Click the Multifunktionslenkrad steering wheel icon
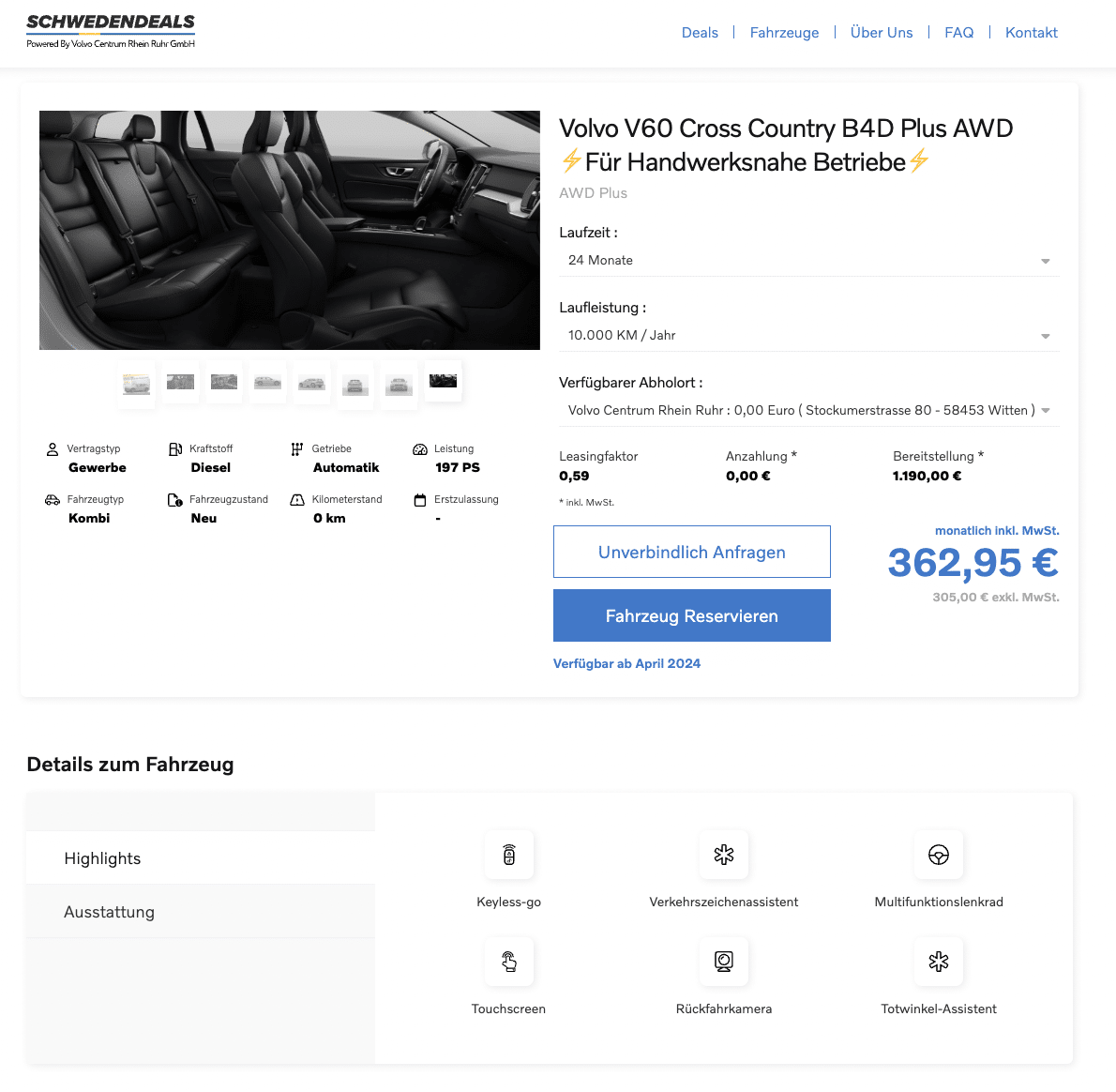The height and width of the screenshot is (1092, 1116). [x=939, y=855]
